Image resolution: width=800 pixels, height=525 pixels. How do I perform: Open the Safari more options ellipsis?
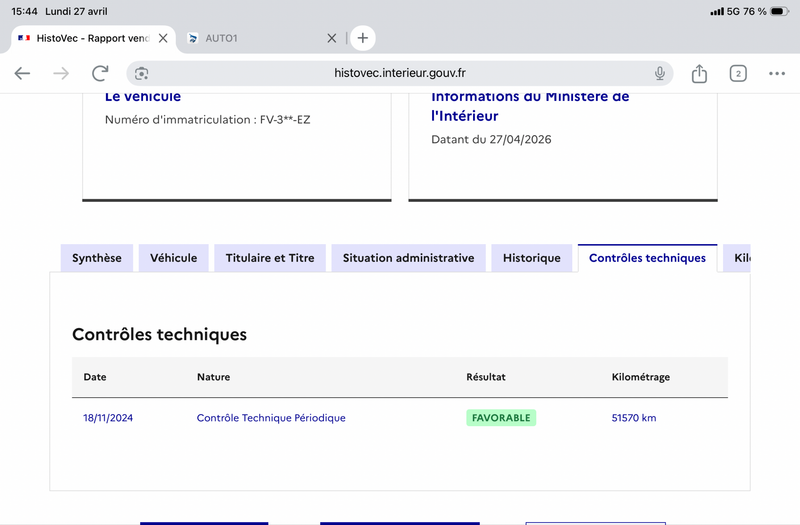777,73
